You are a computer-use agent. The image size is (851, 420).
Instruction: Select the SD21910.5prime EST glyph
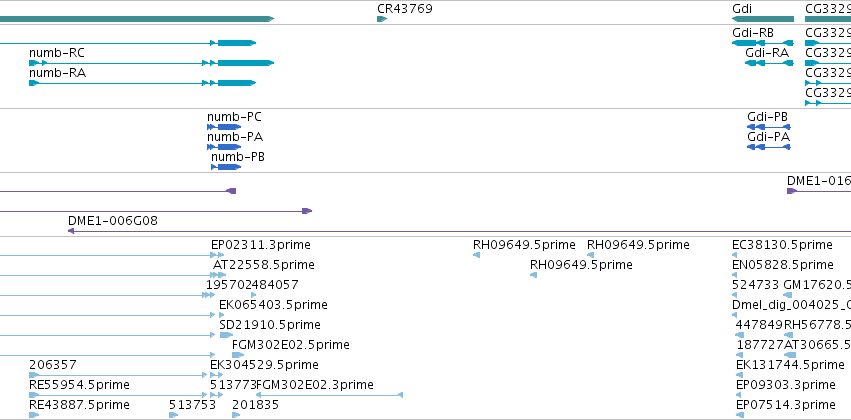226,335
